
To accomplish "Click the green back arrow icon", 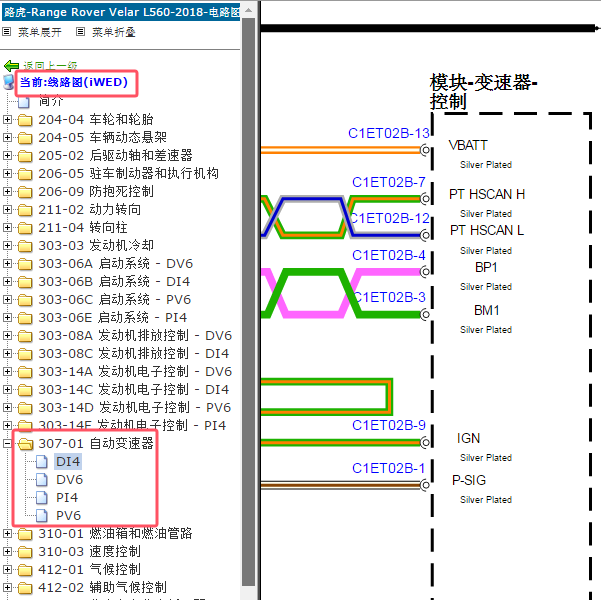I will point(11,66).
